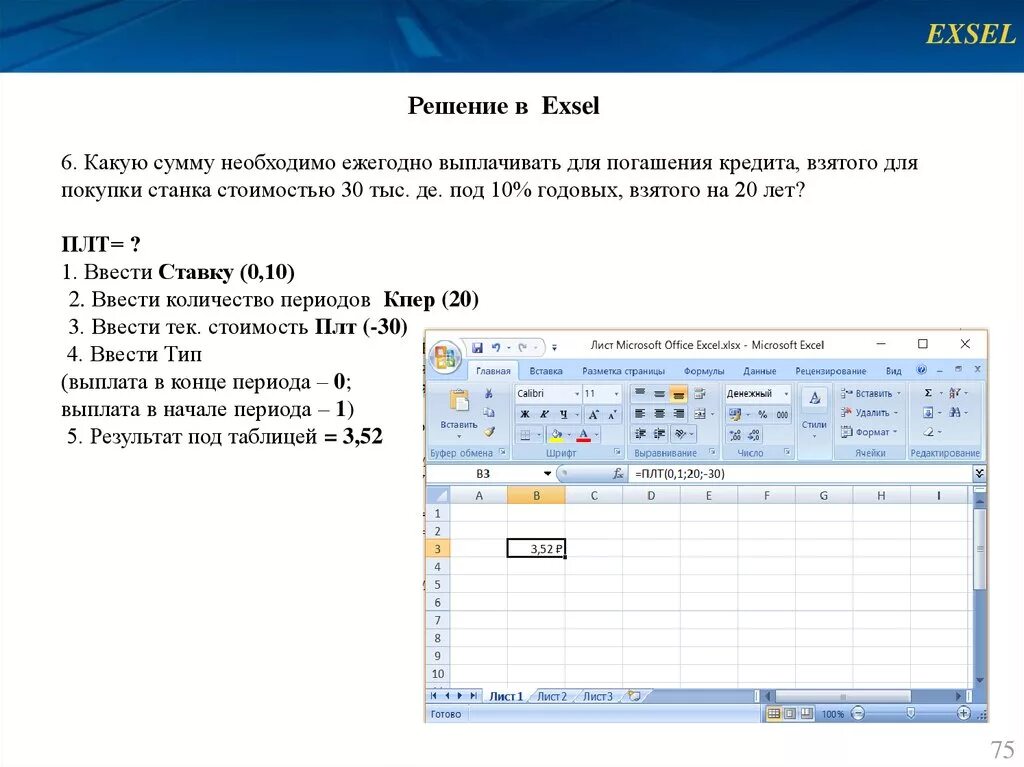Select the Format Painter brush
1024x767 pixels.
pyautogui.click(x=488, y=432)
